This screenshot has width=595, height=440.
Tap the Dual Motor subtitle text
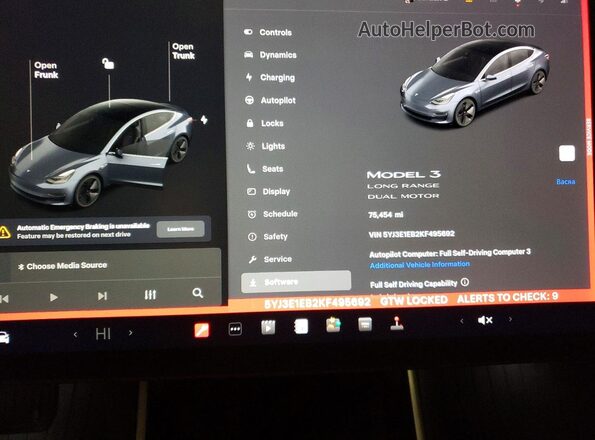pos(403,196)
